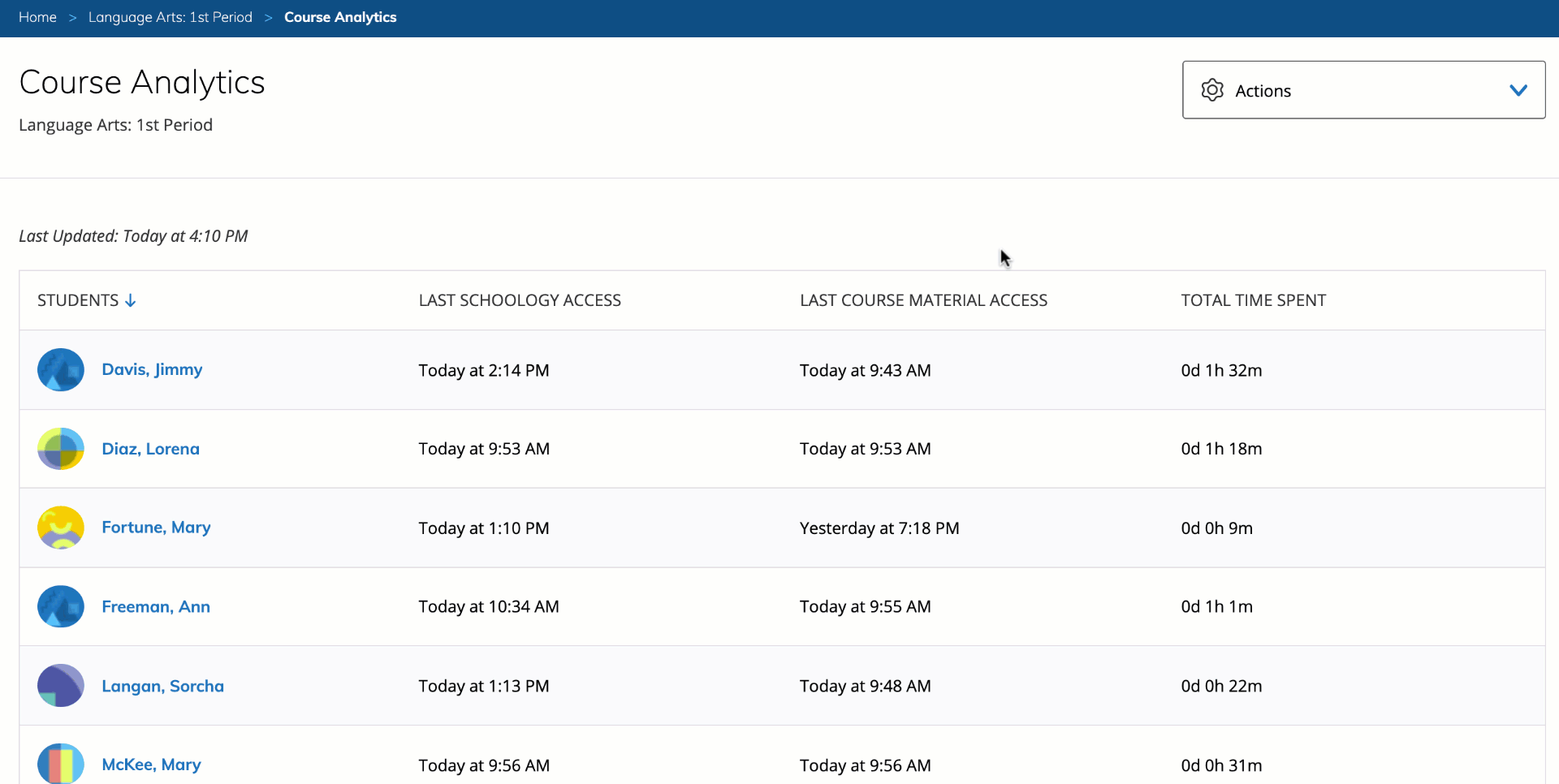
Task: Sort by Total Time Spent column
Action: click(x=1253, y=300)
